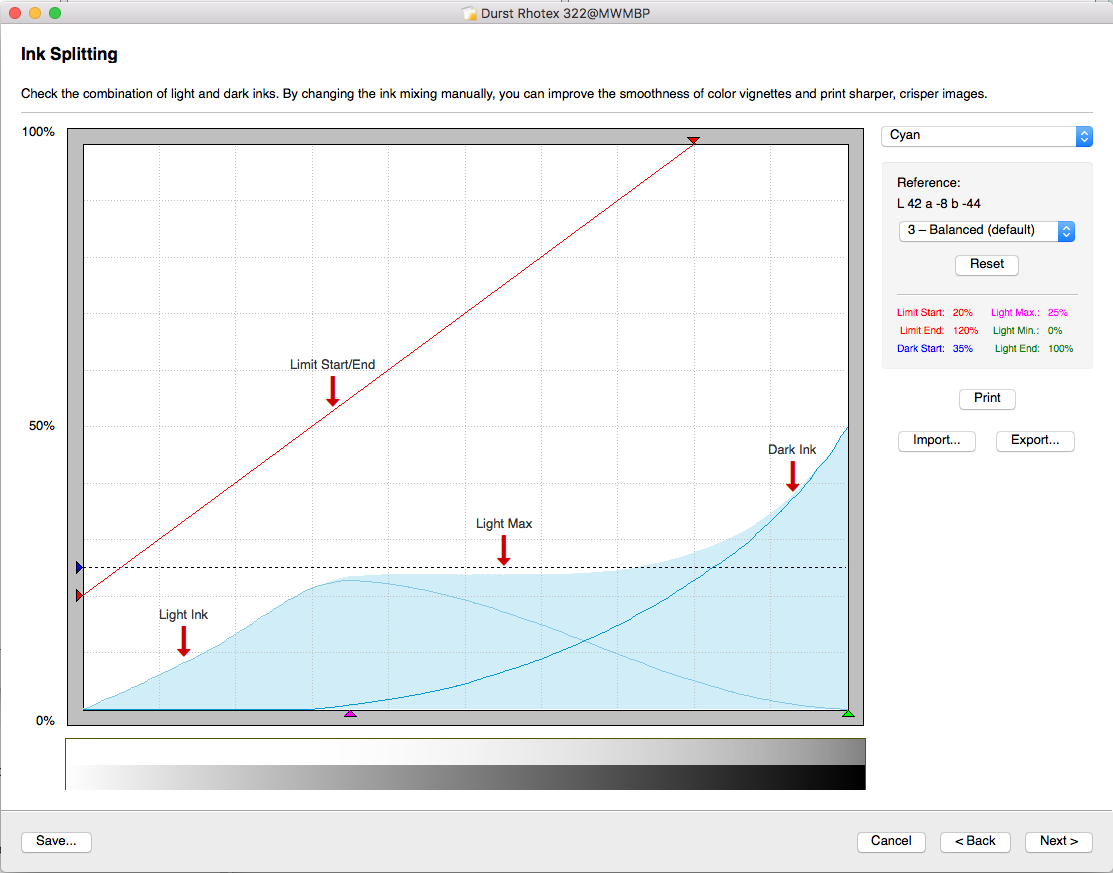Click the Print button

pyautogui.click(x=987, y=398)
